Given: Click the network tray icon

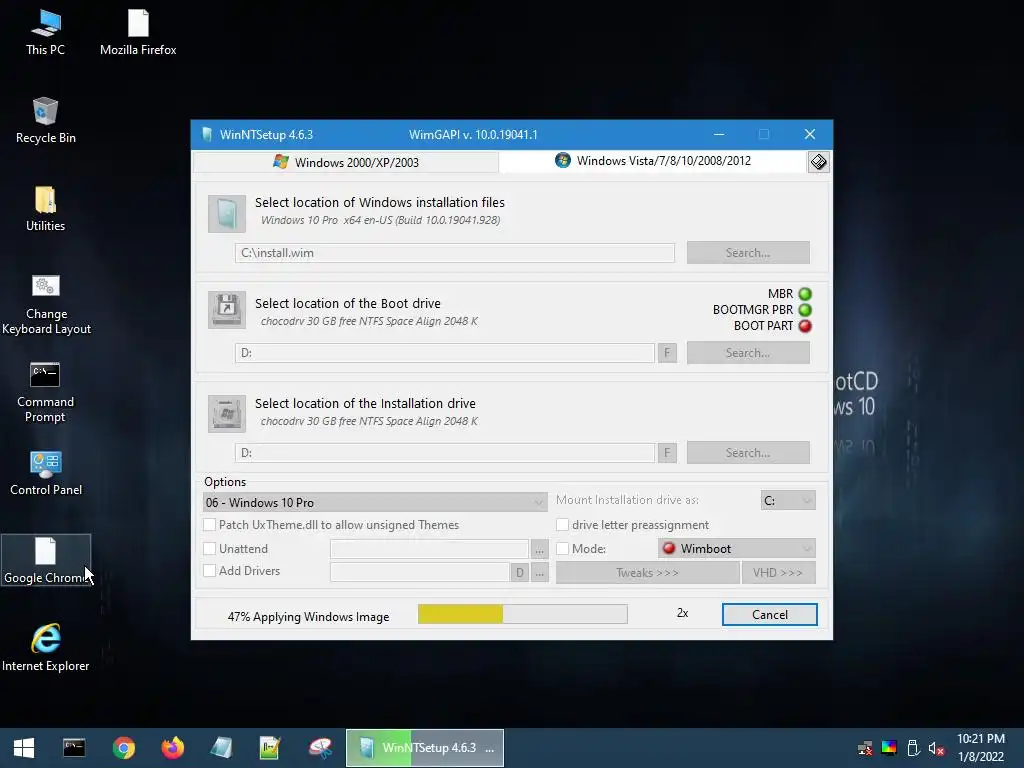Looking at the screenshot, I should 865,748.
